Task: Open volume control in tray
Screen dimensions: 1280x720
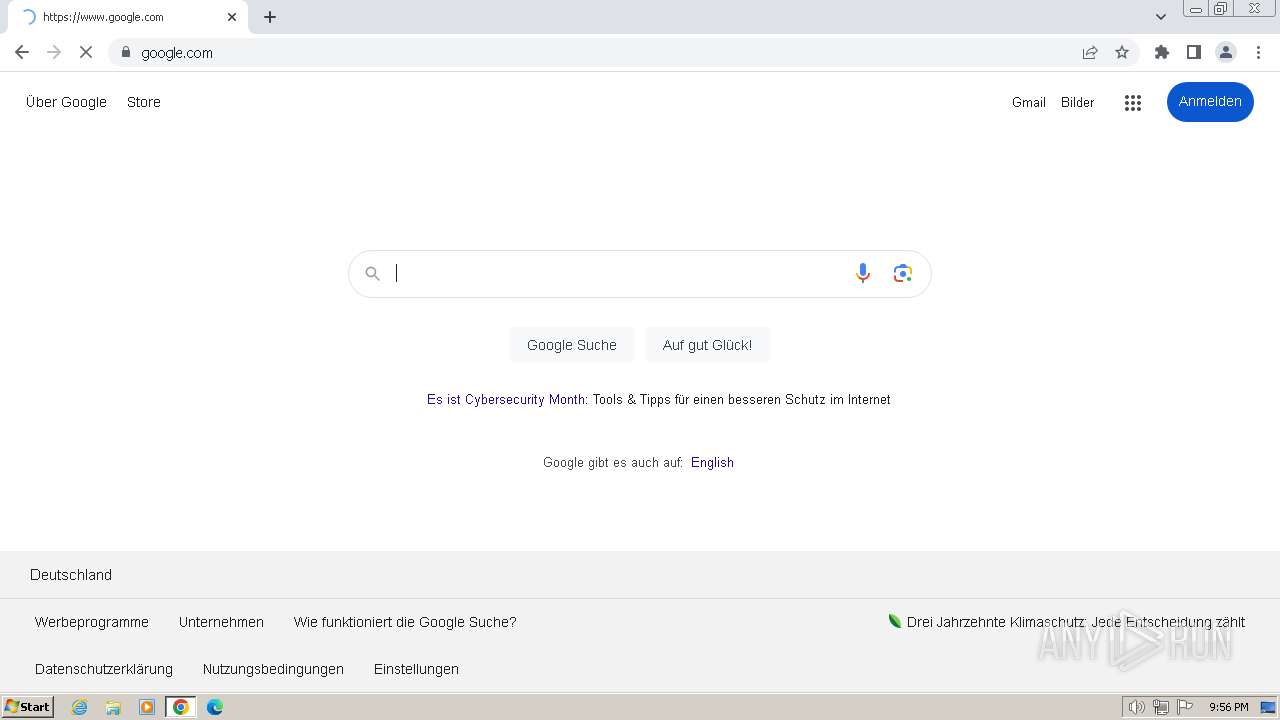Action: (x=1136, y=707)
